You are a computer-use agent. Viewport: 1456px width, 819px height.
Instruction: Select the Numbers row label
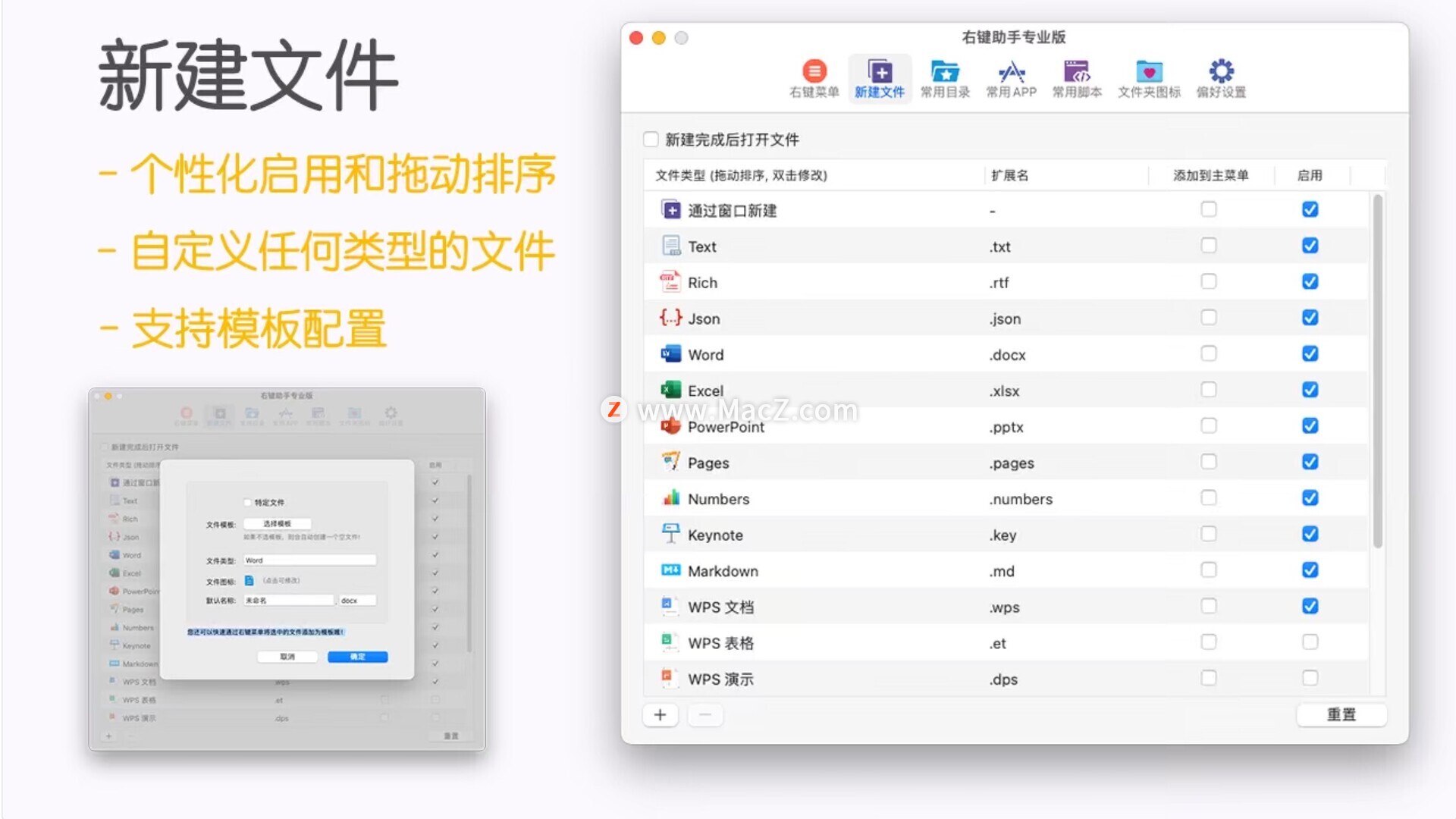pos(718,499)
